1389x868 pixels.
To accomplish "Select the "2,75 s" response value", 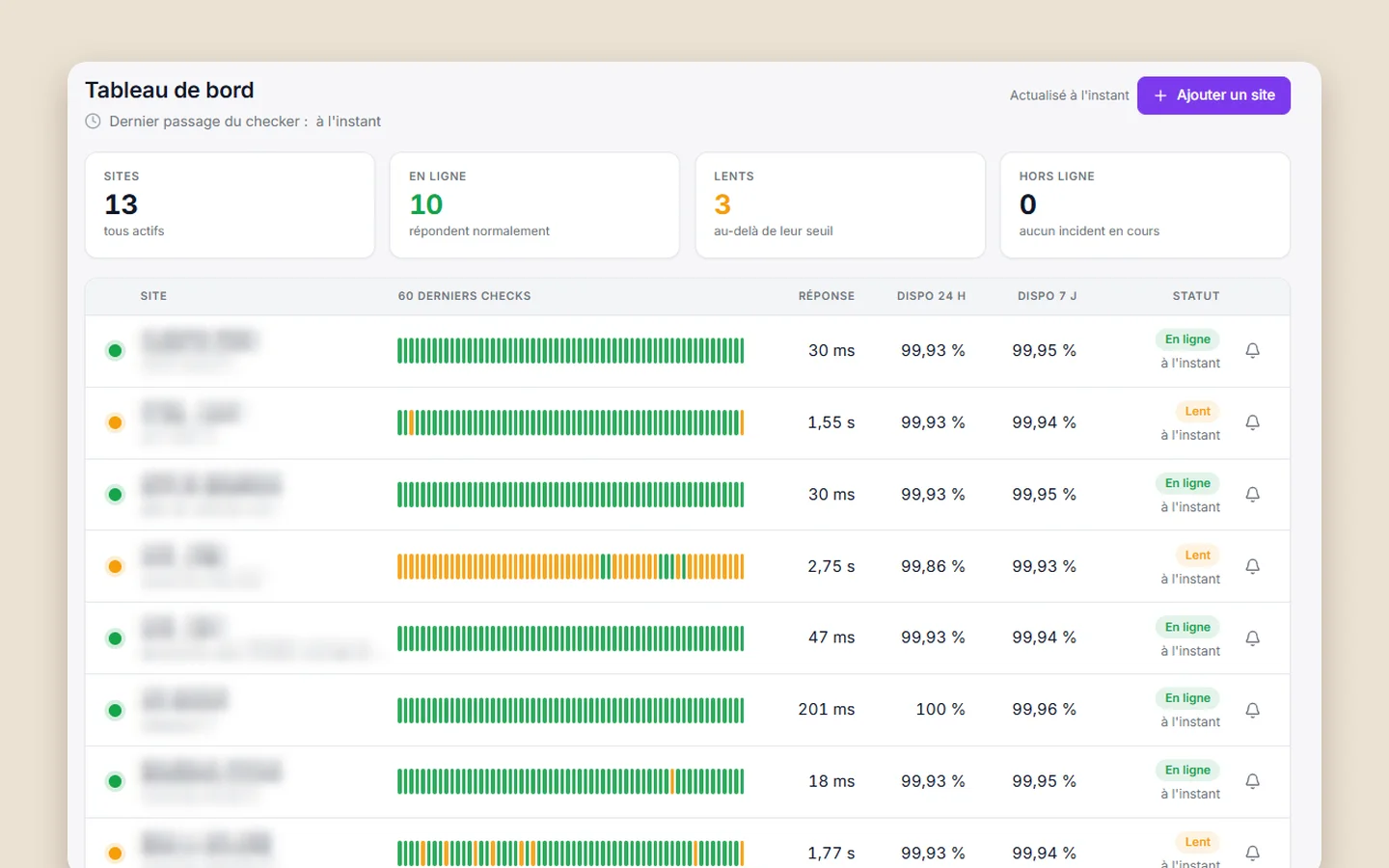I will tap(831, 566).
